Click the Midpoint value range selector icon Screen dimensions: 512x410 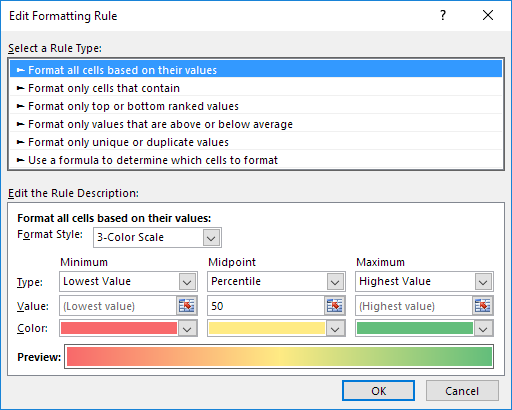335,305
